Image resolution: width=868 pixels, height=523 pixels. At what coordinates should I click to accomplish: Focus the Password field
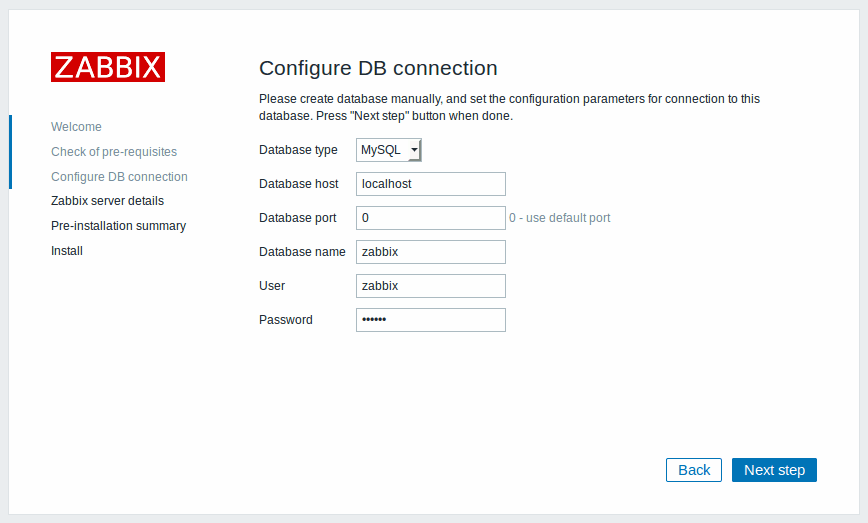pos(430,320)
